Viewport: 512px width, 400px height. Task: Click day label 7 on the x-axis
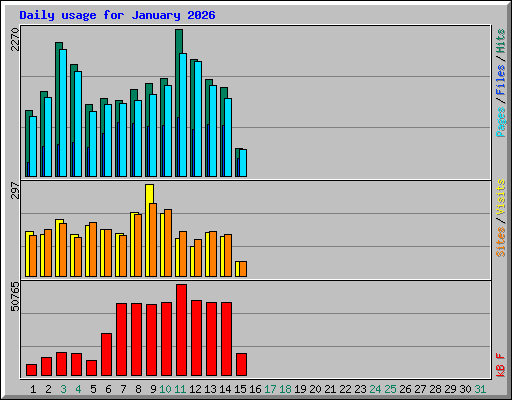click(123, 389)
